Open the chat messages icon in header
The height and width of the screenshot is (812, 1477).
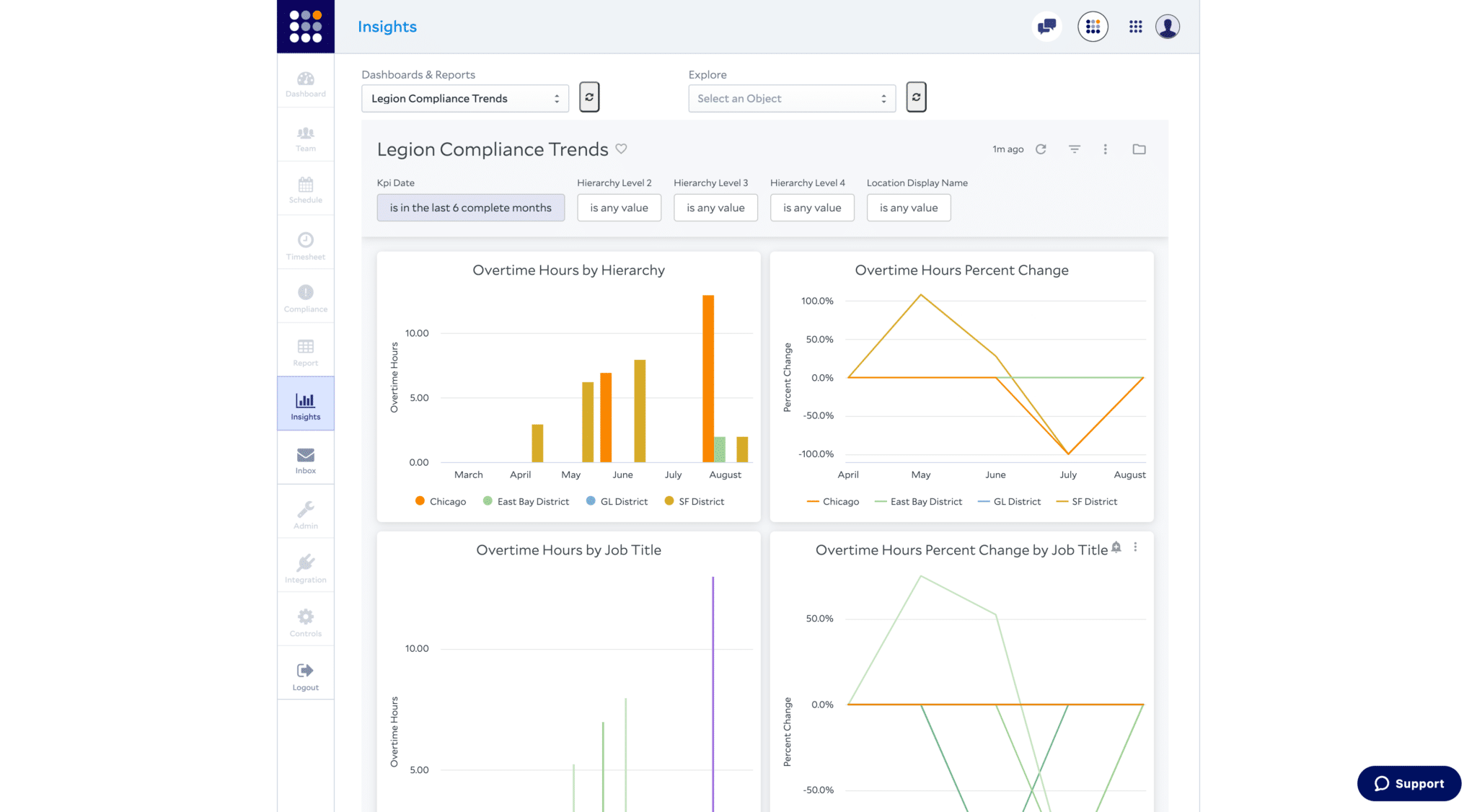point(1046,27)
